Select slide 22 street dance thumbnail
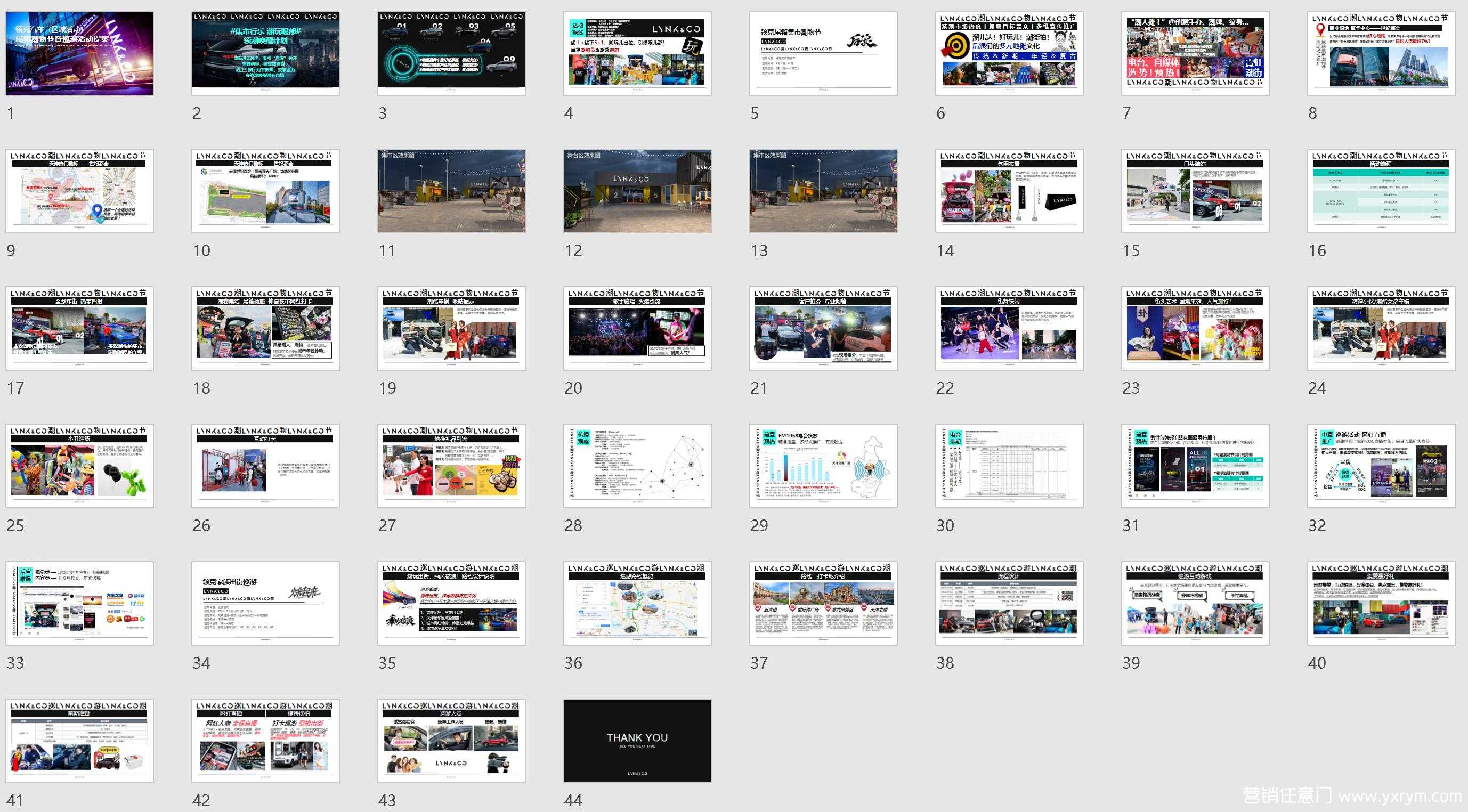 (x=1009, y=328)
